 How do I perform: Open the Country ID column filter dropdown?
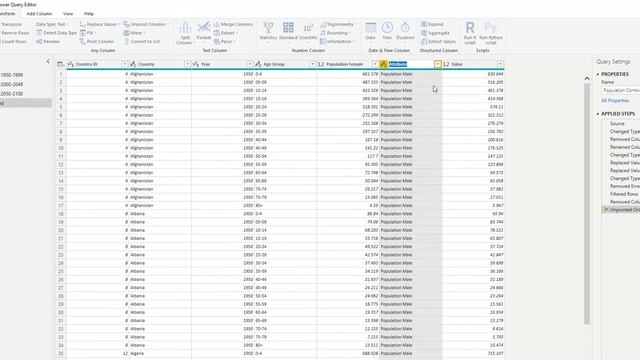coord(125,64)
